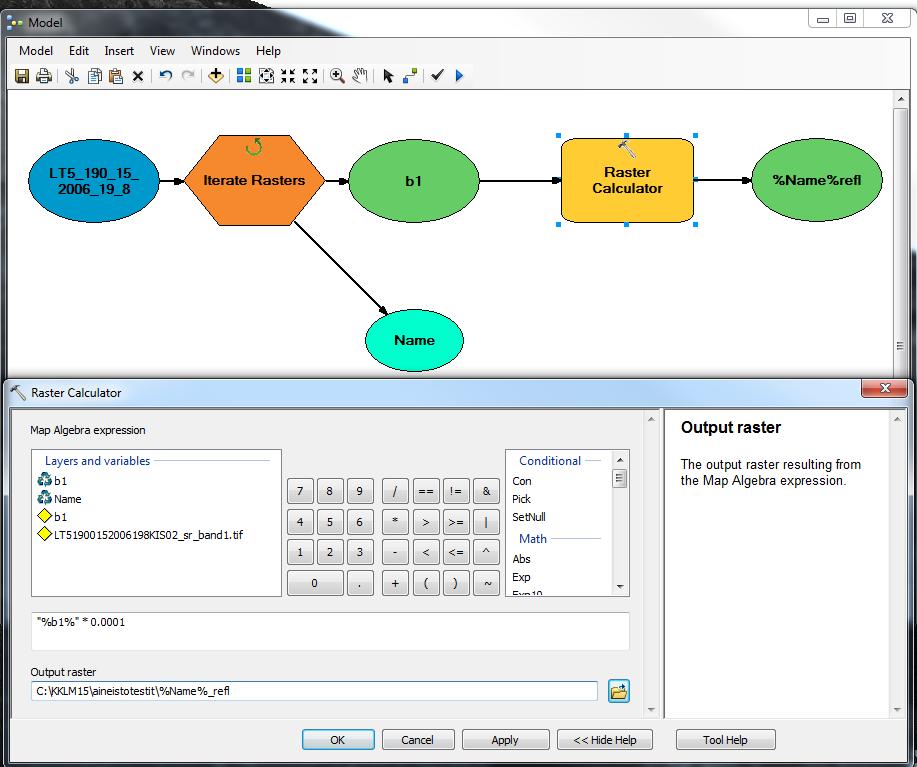Click the fixed zoom icon with outward arrows
Viewport: 917px width, 767px height.
[x=310, y=76]
